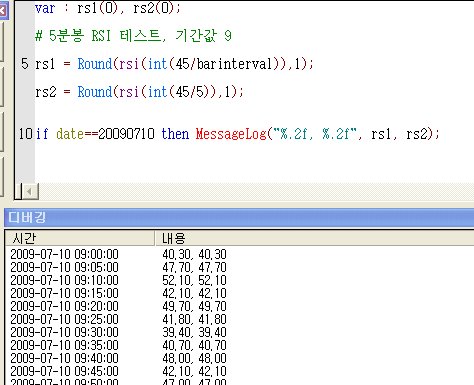Click the 'rs2 = Round' code line
This screenshot has width=474, height=385.
tap(139, 92)
